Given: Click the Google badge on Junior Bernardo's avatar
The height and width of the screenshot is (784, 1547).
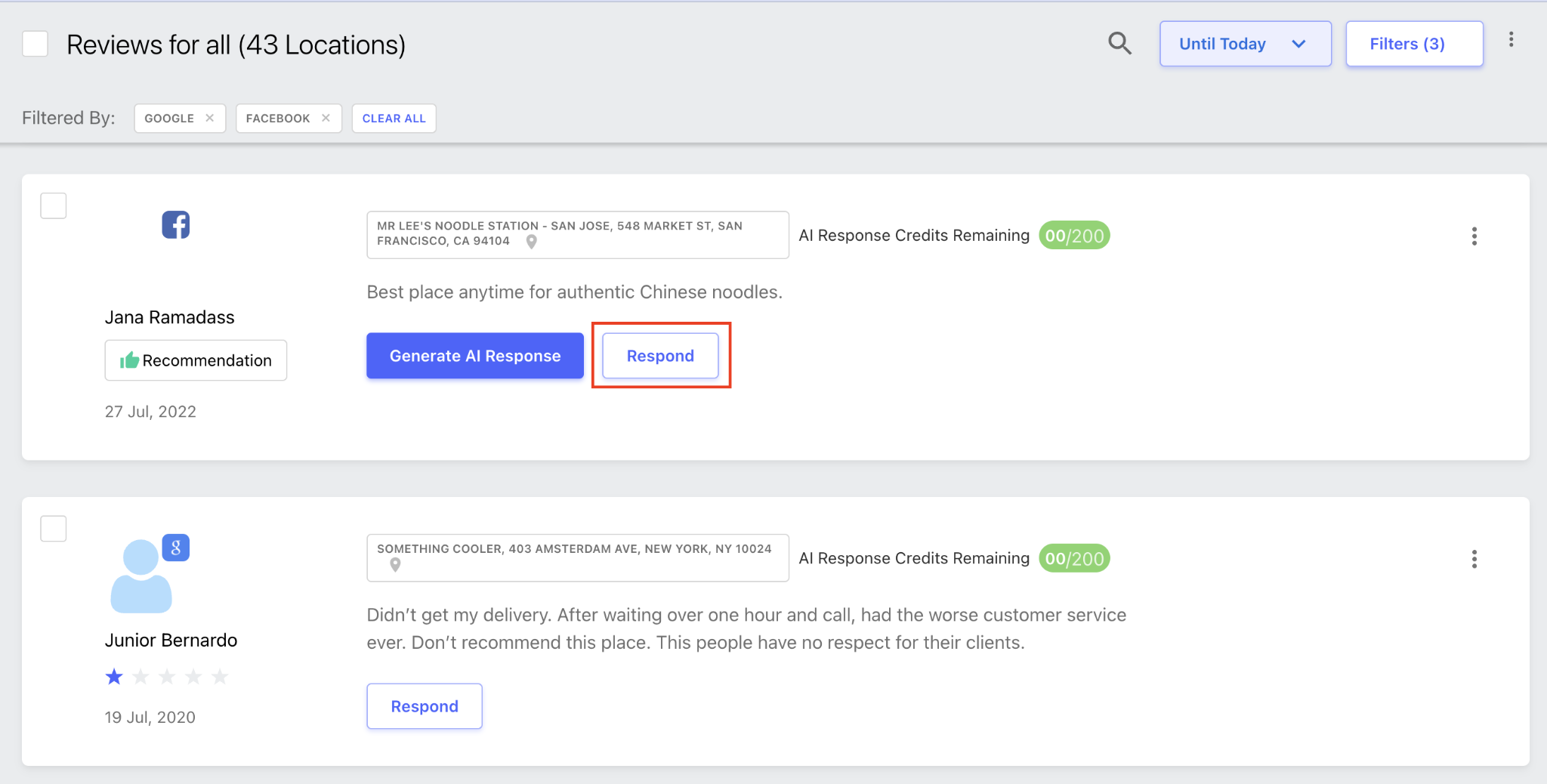Looking at the screenshot, I should (175, 548).
